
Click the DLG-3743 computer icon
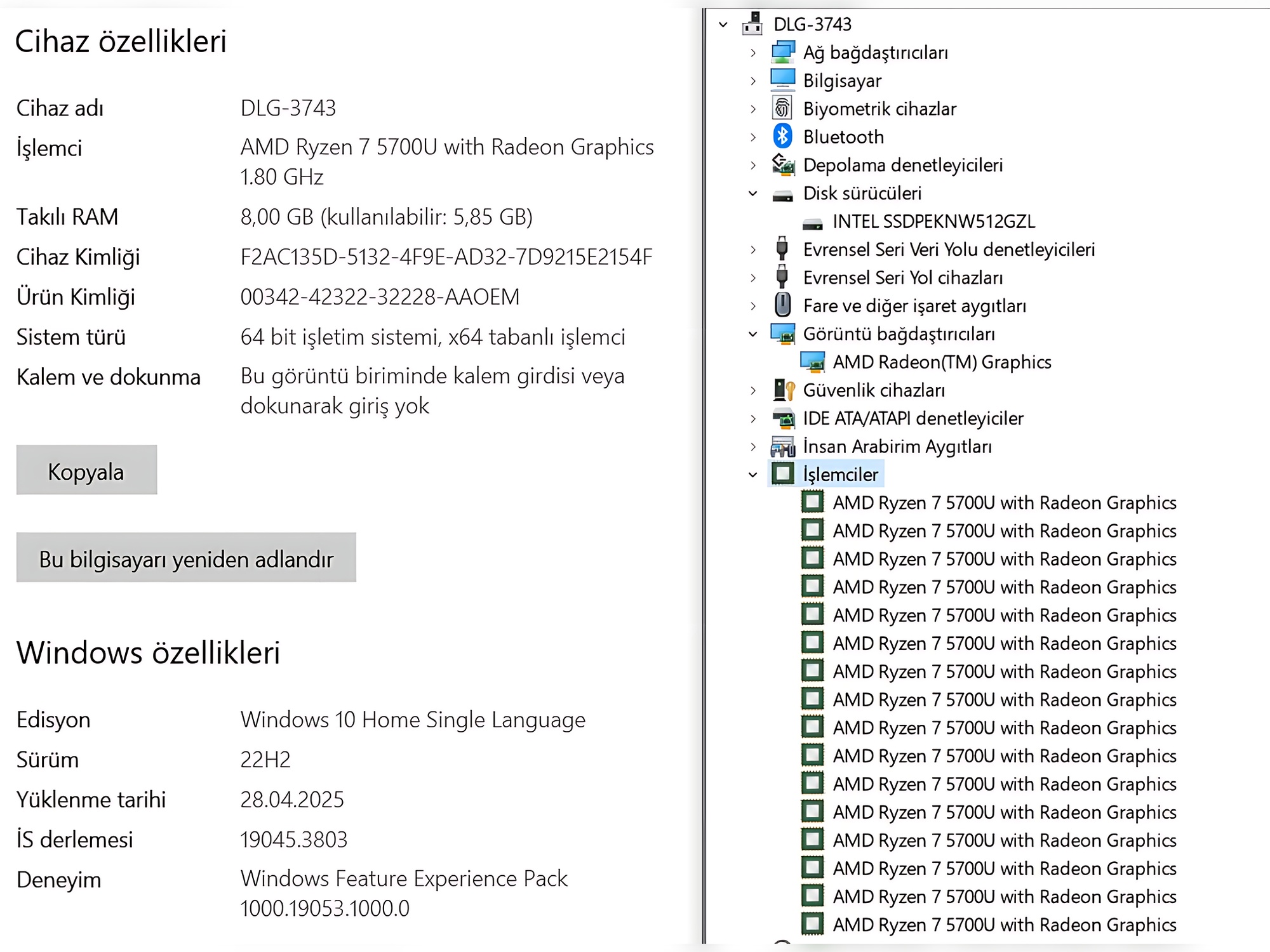point(752,23)
